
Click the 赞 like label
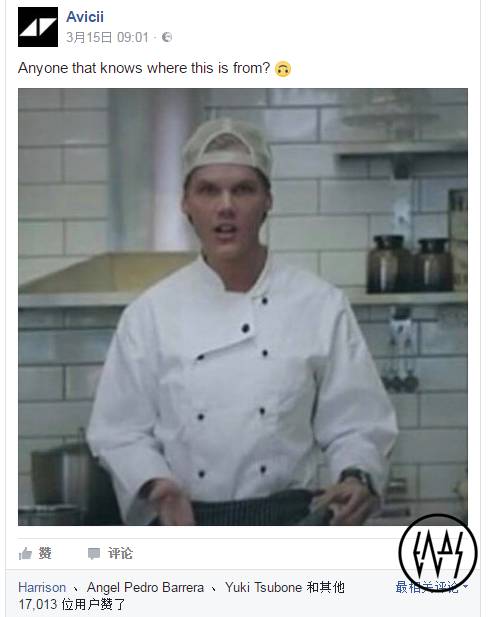[x=45, y=553]
